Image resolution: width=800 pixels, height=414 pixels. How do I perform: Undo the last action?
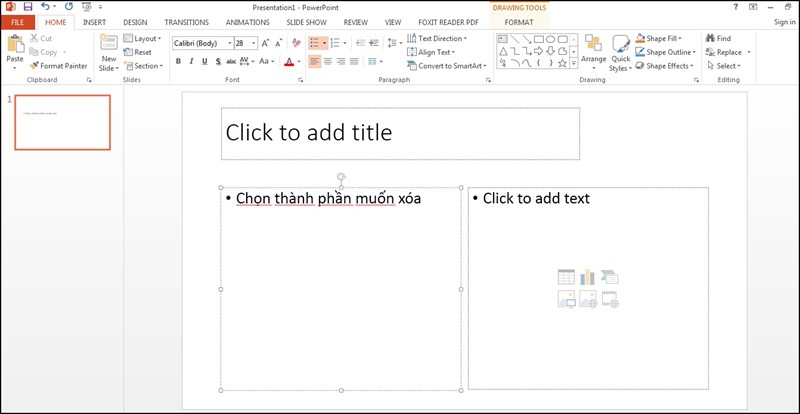click(x=45, y=7)
